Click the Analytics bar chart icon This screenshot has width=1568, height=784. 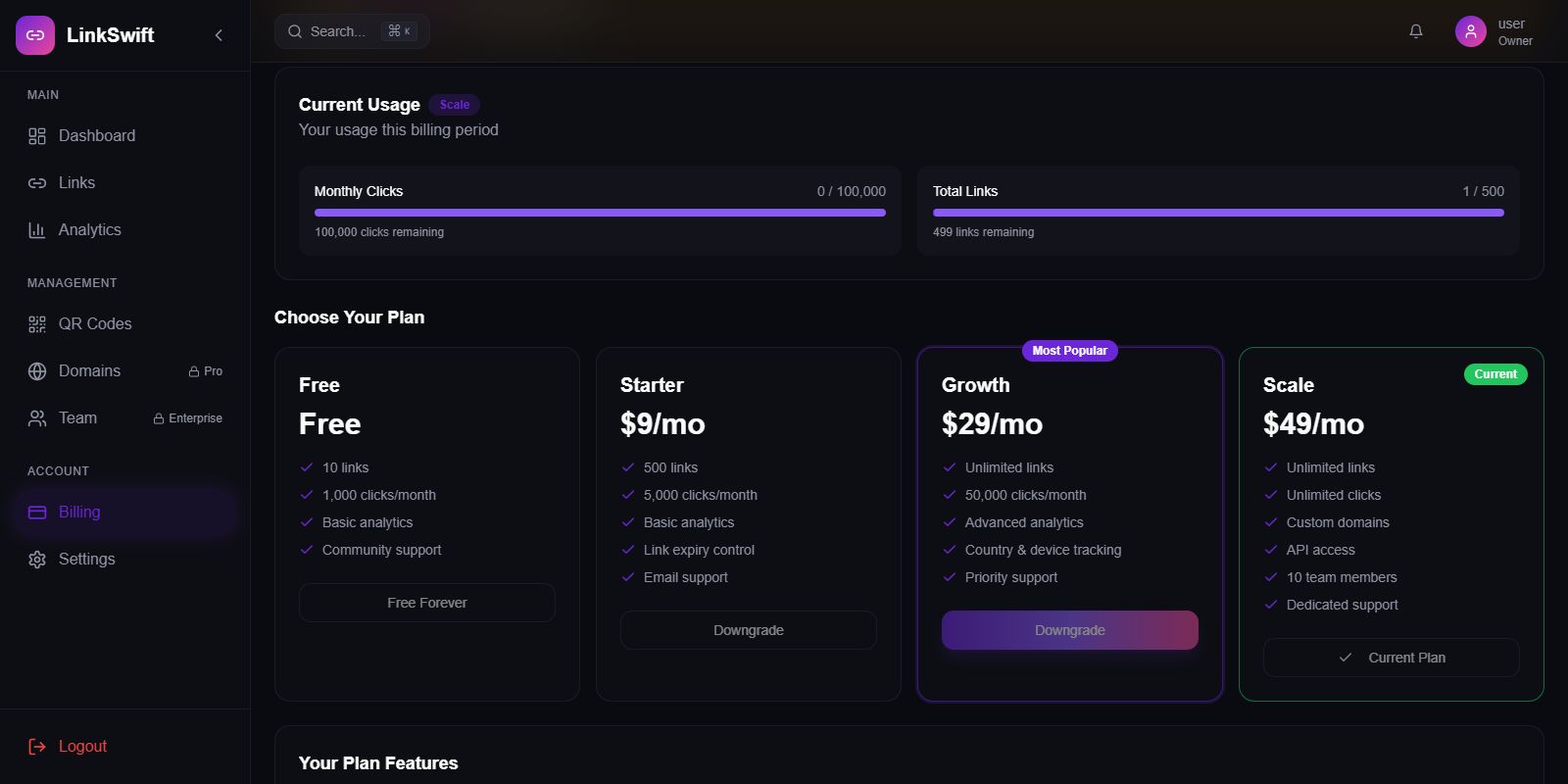click(x=37, y=230)
